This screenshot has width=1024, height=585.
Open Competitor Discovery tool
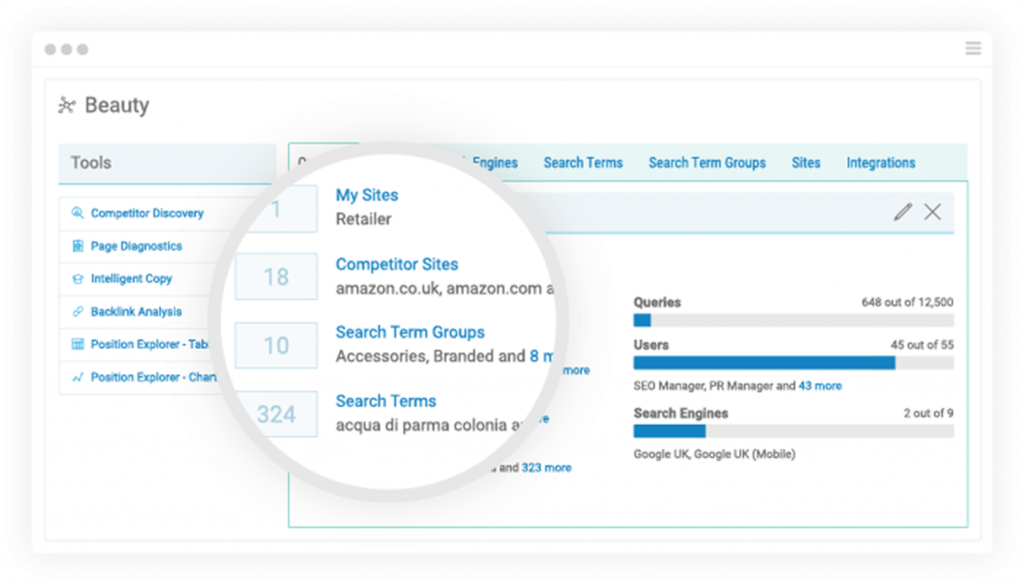[x=147, y=213]
